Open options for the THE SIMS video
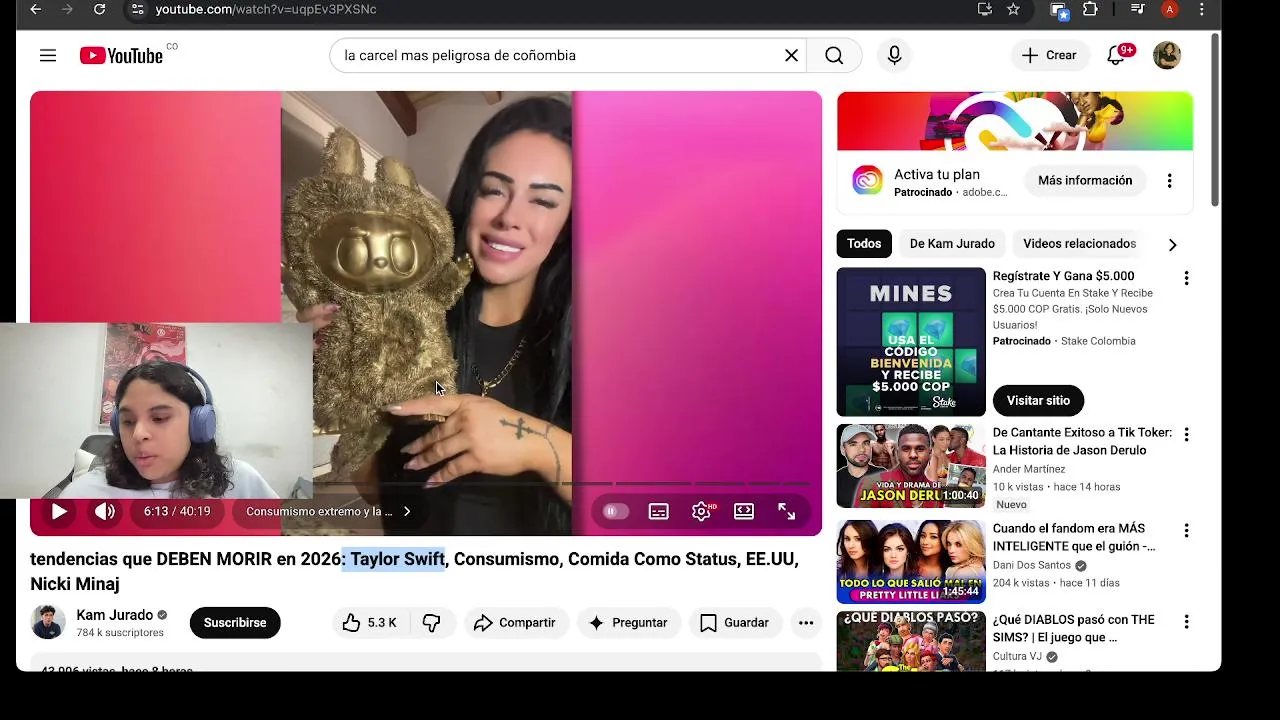The image size is (1280, 720). point(1186,622)
